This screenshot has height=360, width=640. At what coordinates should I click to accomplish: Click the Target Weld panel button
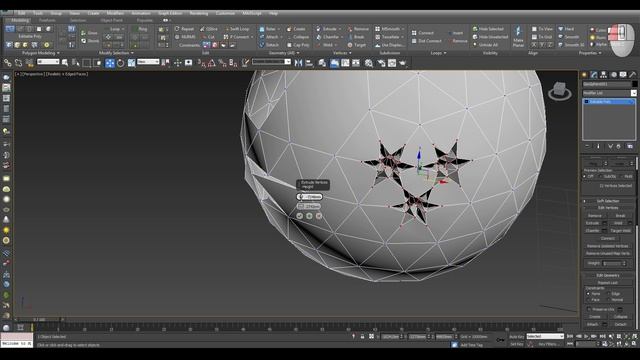(x=621, y=231)
